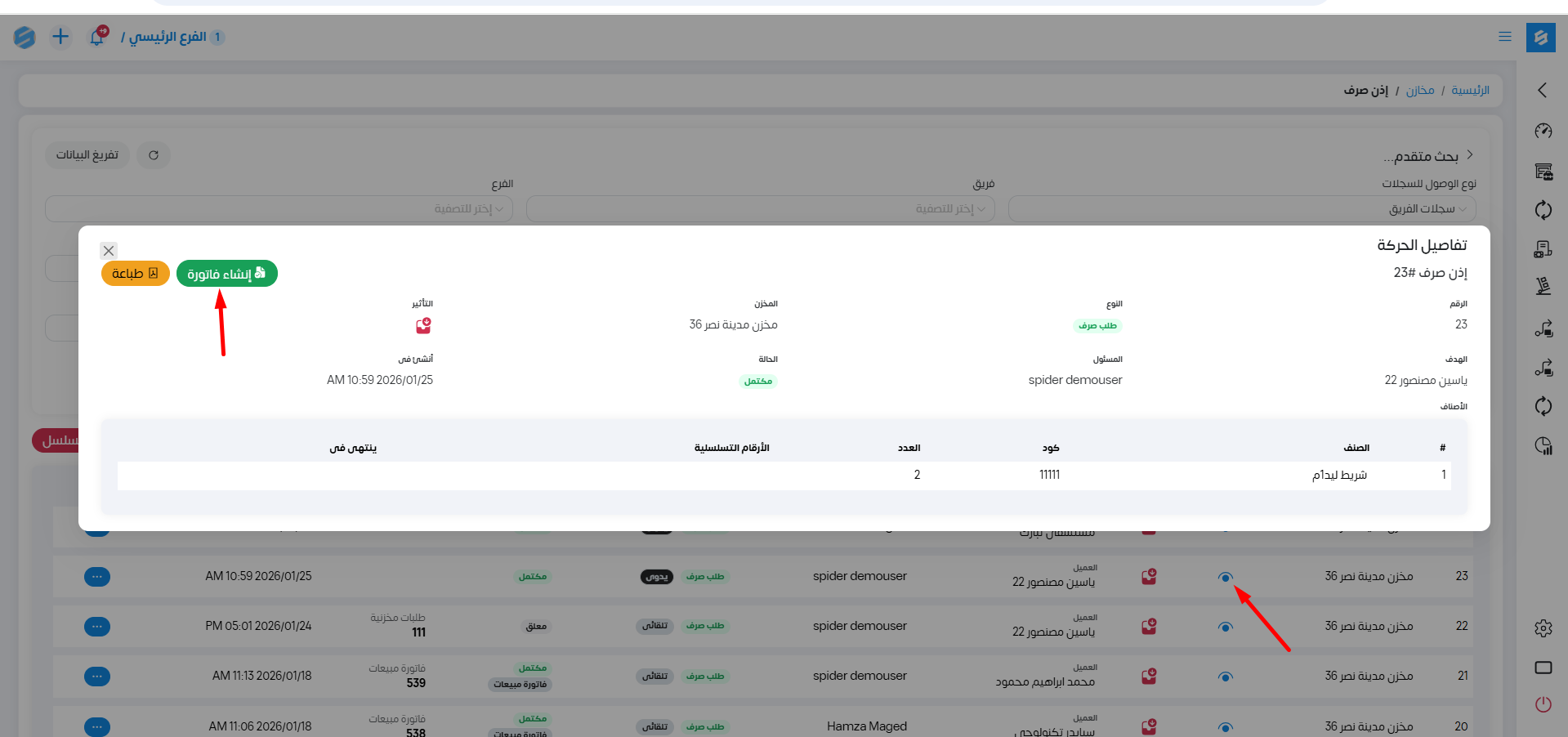Expand the سجلات الفريق access type dropdown
This screenshot has width=1568, height=737.
click(x=1242, y=209)
